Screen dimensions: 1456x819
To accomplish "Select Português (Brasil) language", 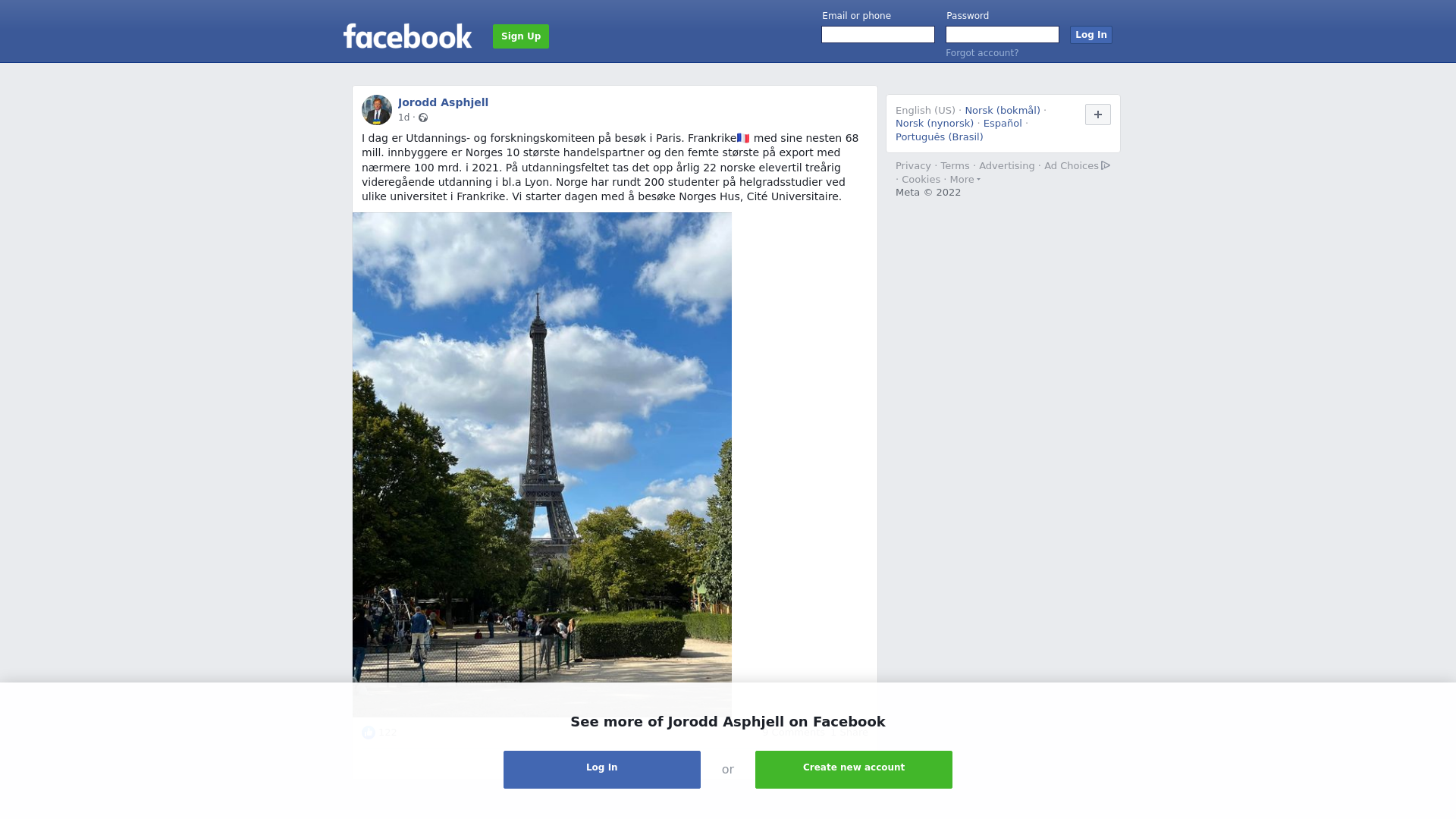I will tap(939, 137).
